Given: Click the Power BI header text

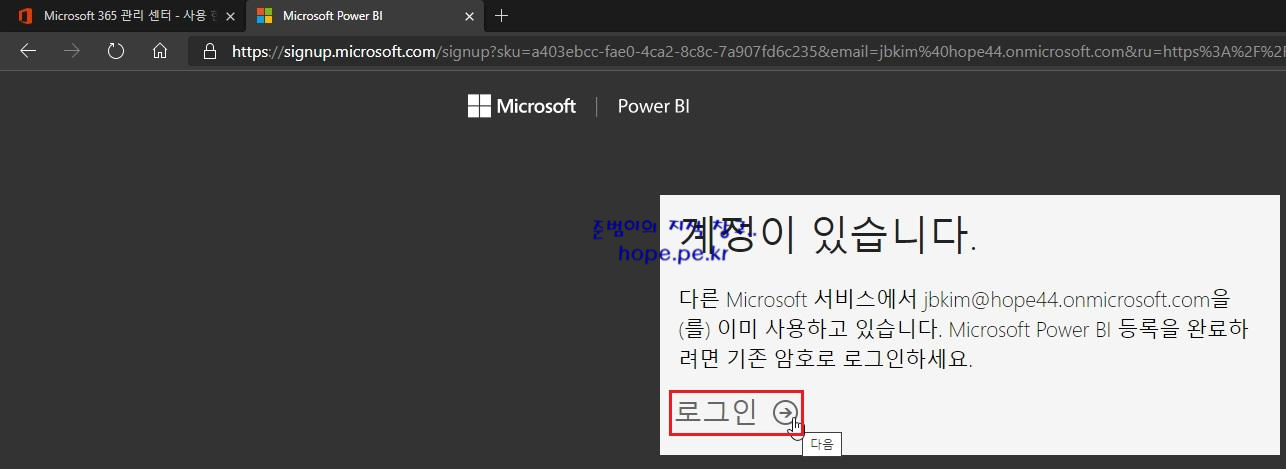Looking at the screenshot, I should point(654,106).
